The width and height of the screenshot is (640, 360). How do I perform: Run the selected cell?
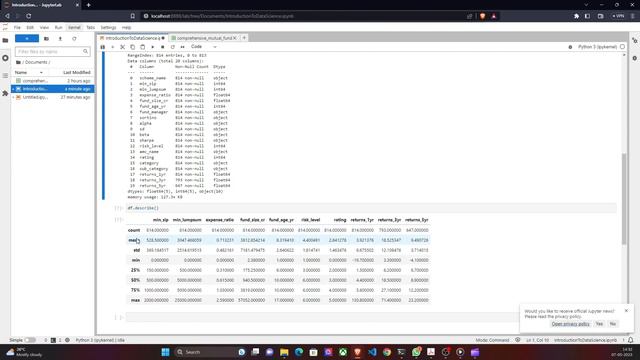(153, 47)
